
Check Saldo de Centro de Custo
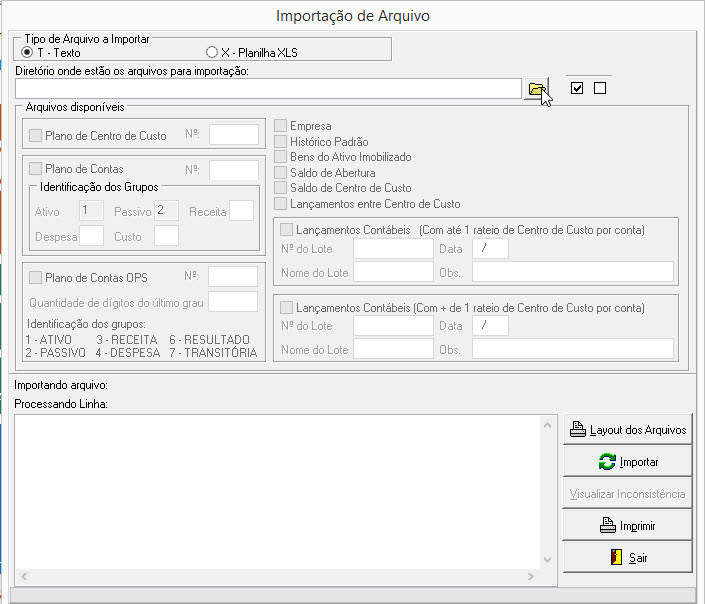[x=281, y=188]
